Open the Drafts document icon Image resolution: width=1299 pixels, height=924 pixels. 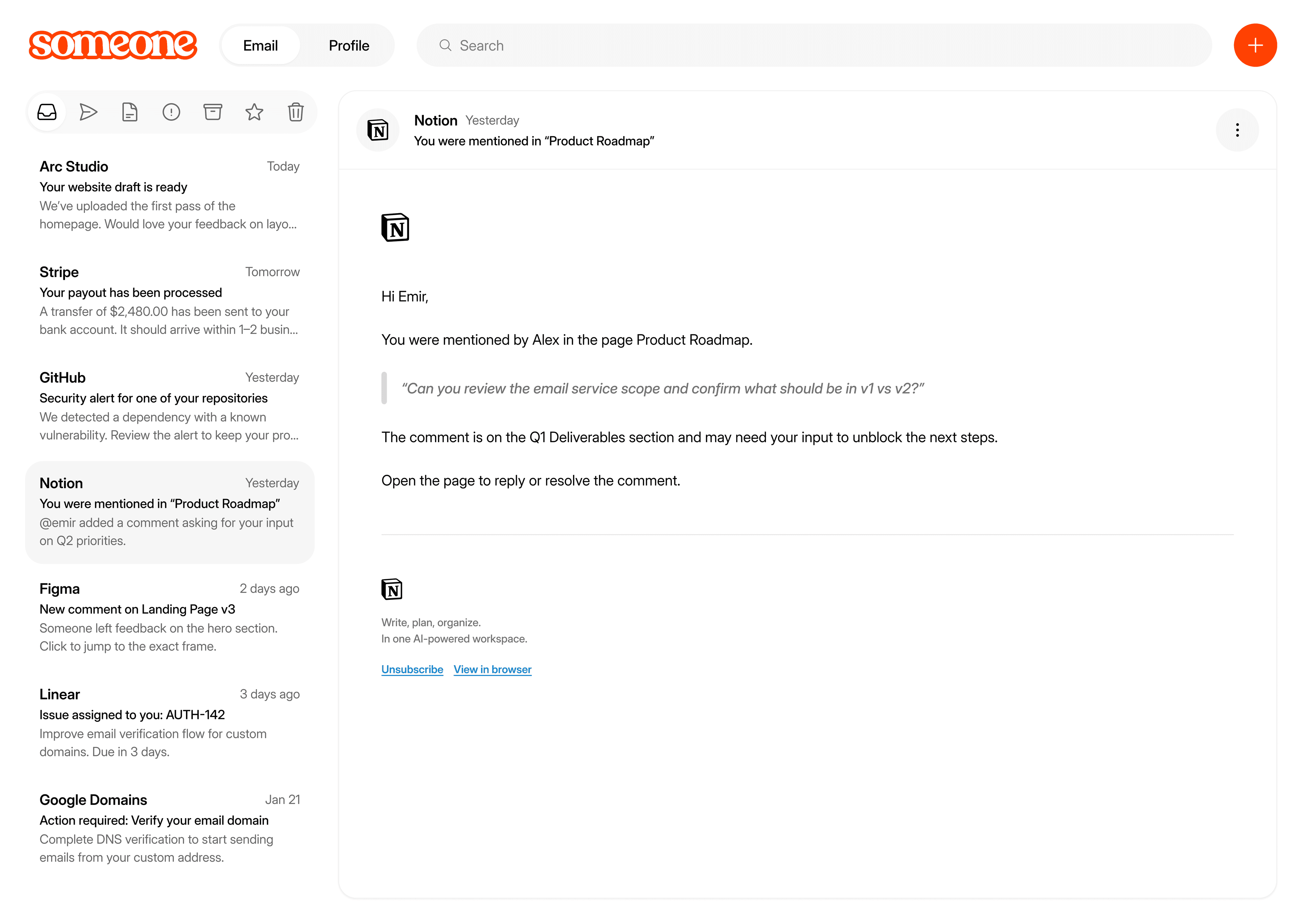[130, 112]
